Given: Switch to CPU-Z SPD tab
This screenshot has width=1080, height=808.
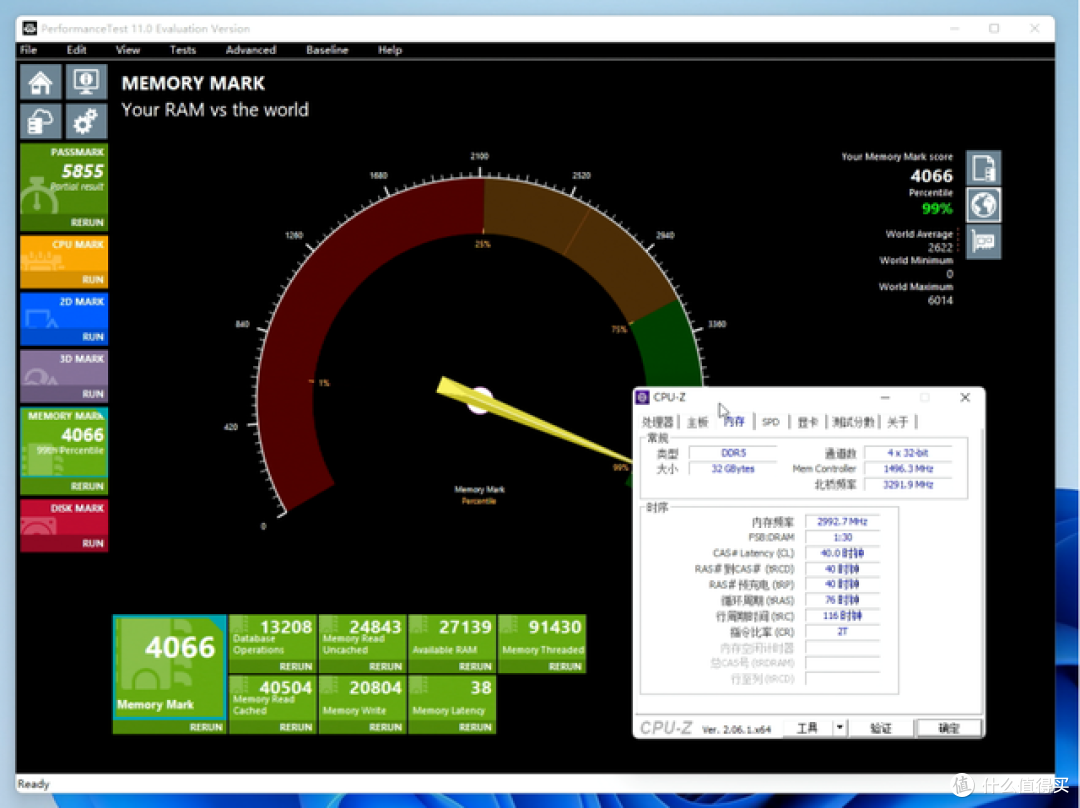Looking at the screenshot, I should point(771,422).
